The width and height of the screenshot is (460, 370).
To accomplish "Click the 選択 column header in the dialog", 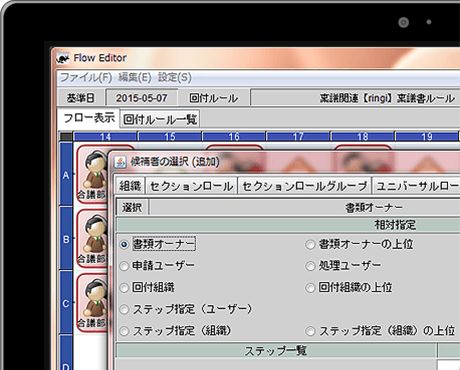I will [x=132, y=208].
